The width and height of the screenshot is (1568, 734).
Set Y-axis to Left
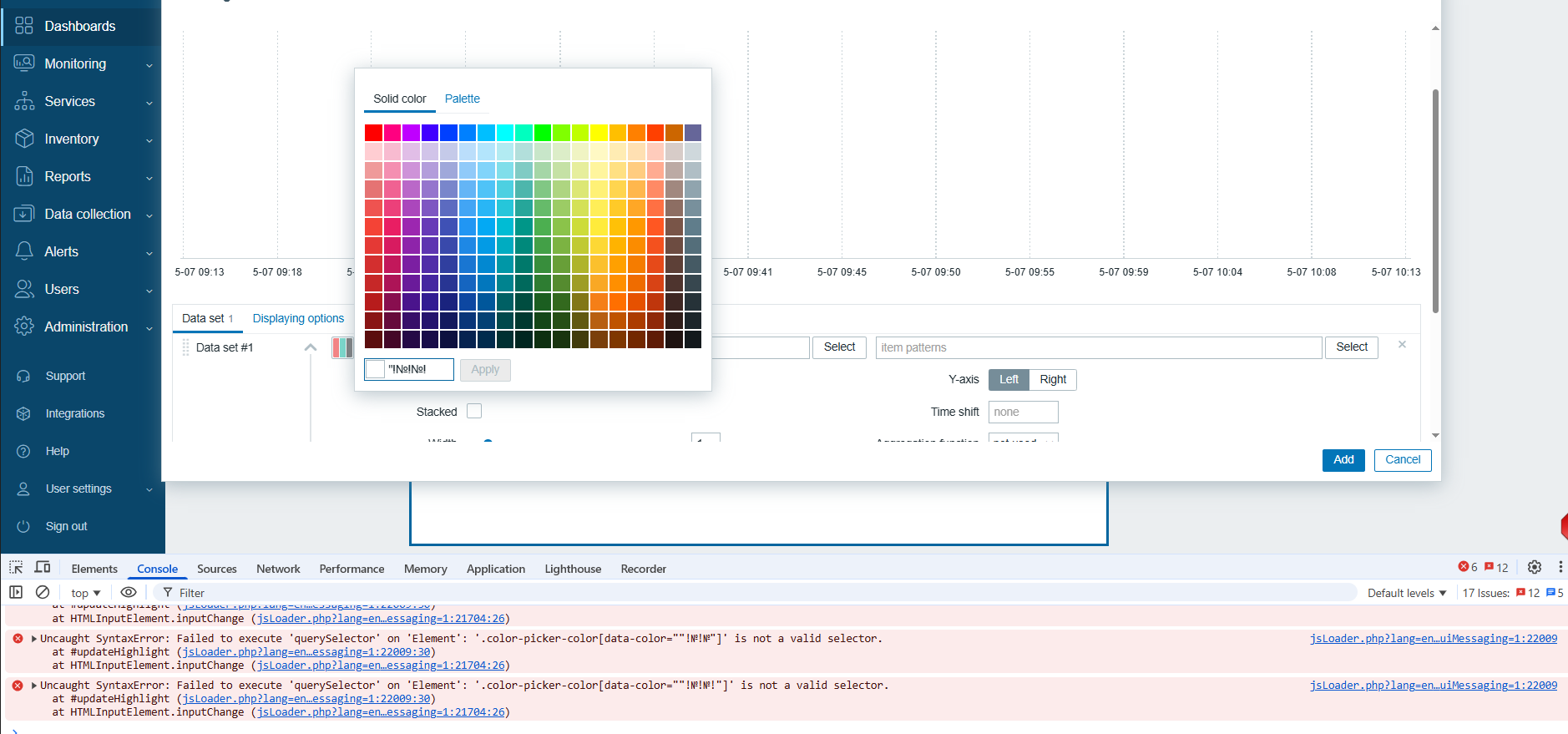point(1009,379)
